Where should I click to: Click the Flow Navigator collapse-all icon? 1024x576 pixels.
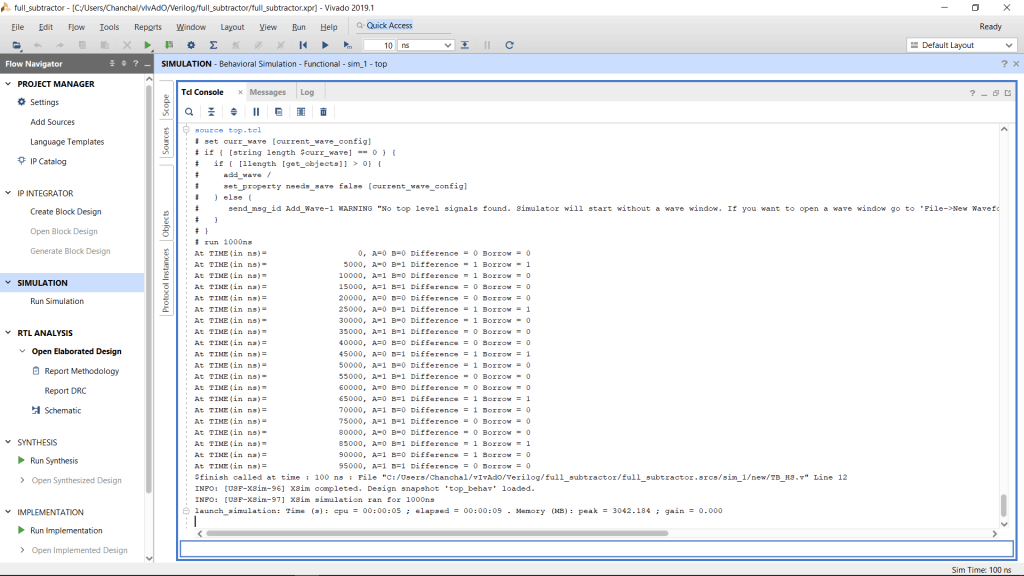(112, 63)
